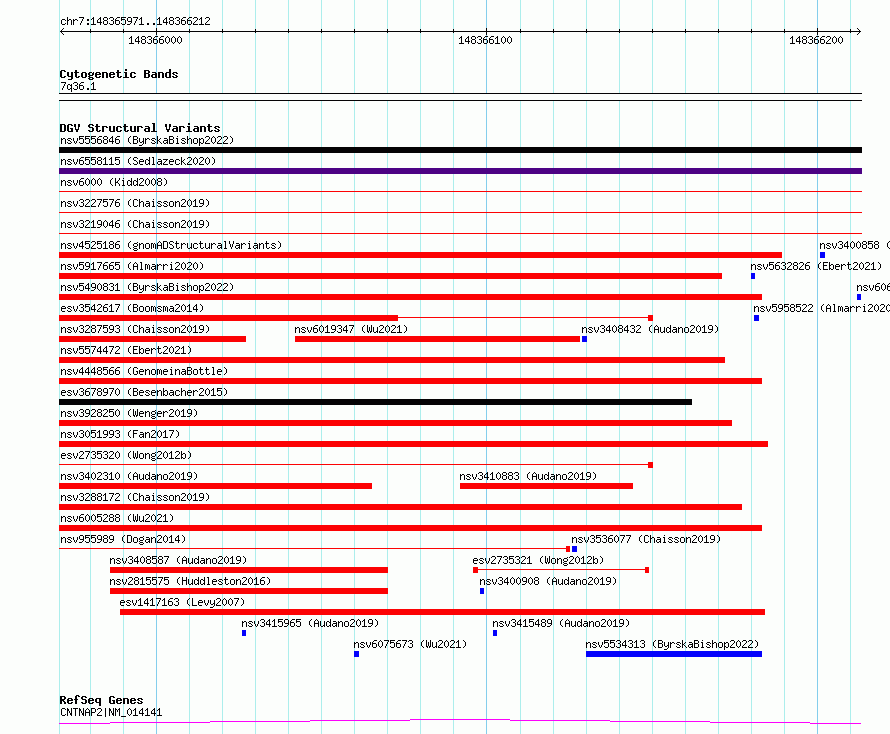Image resolution: width=890 pixels, height=734 pixels.
Task: Click the 148366100 ruler position label
Action: [x=485, y=40]
